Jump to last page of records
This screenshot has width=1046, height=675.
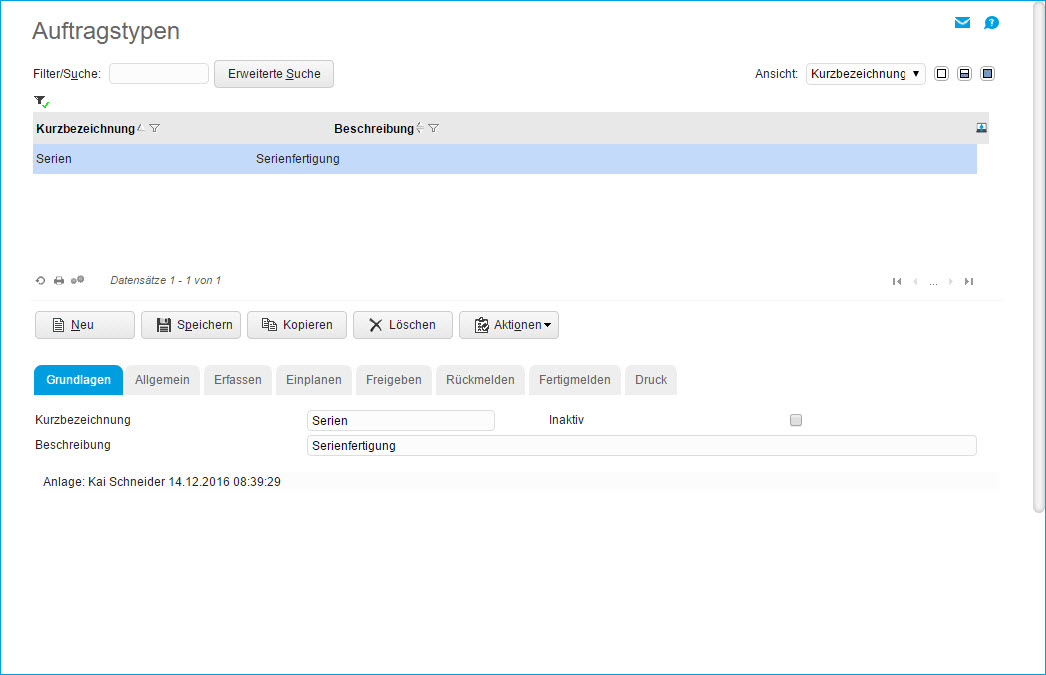[x=969, y=282]
